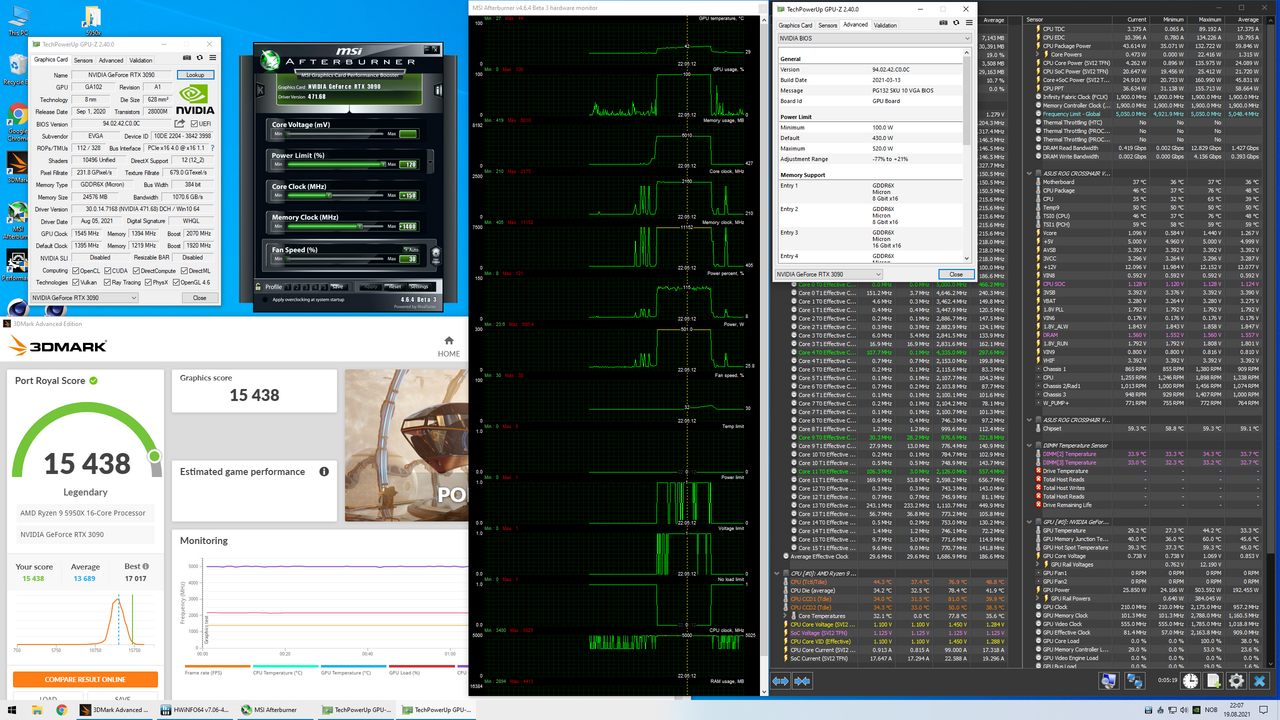This screenshot has width=1280, height=720.
Task: Click the Core Clock slider in Afterburner
Action: point(329,193)
